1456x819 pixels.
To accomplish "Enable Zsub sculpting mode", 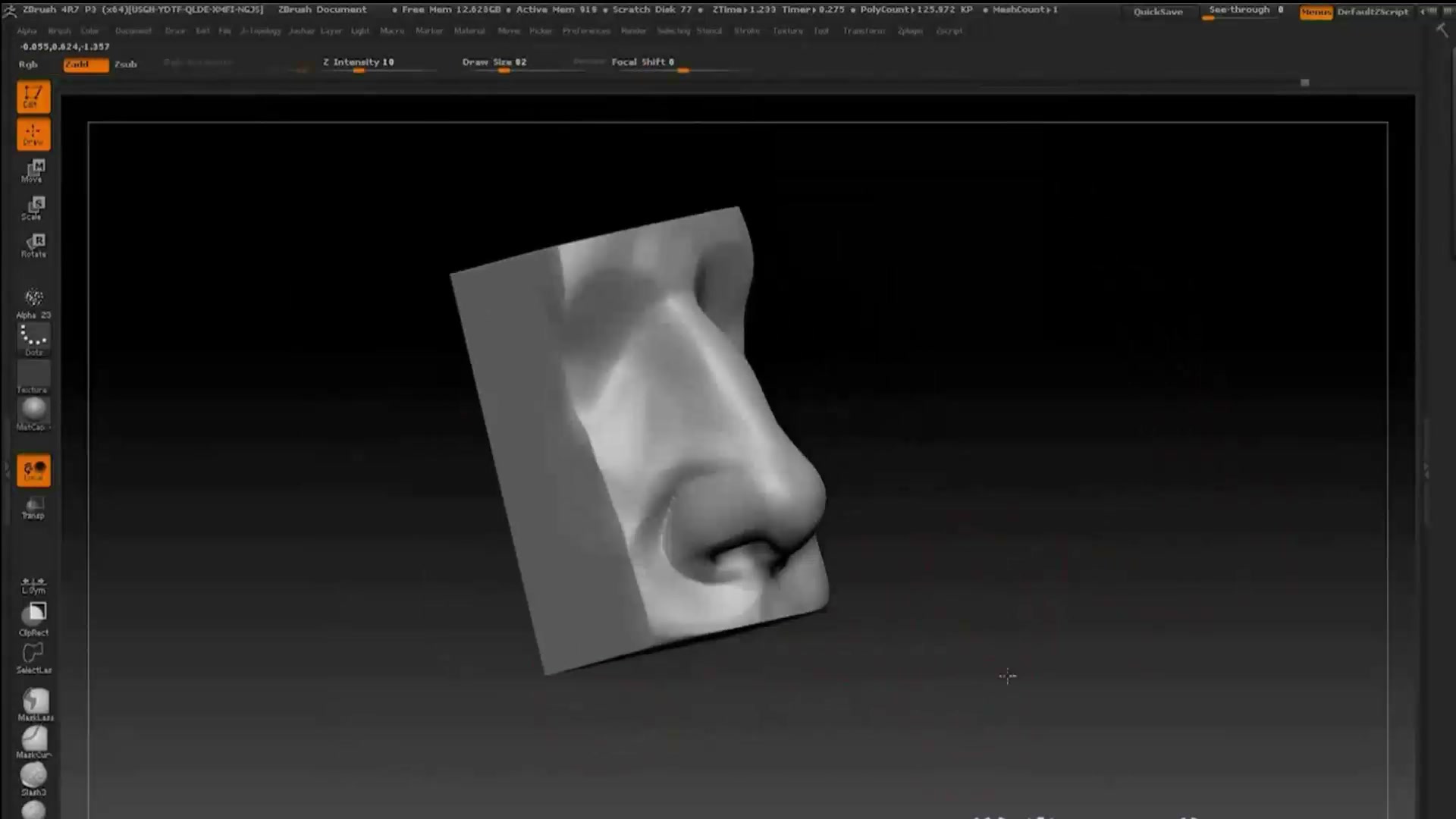I will click(125, 64).
